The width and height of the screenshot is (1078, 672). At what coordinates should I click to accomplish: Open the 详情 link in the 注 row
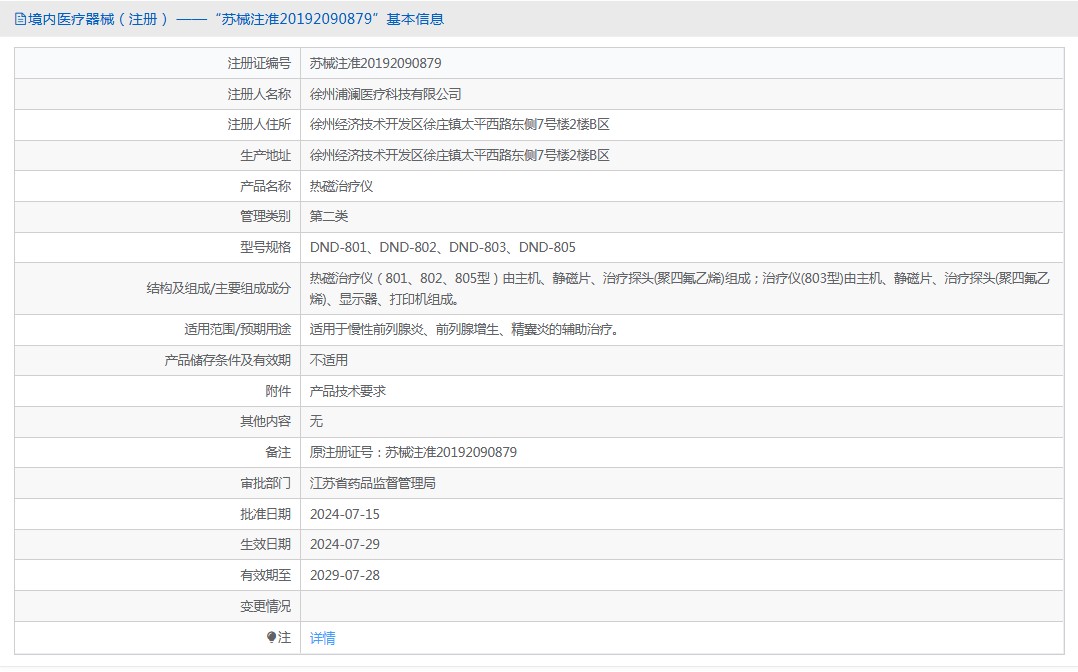322,638
